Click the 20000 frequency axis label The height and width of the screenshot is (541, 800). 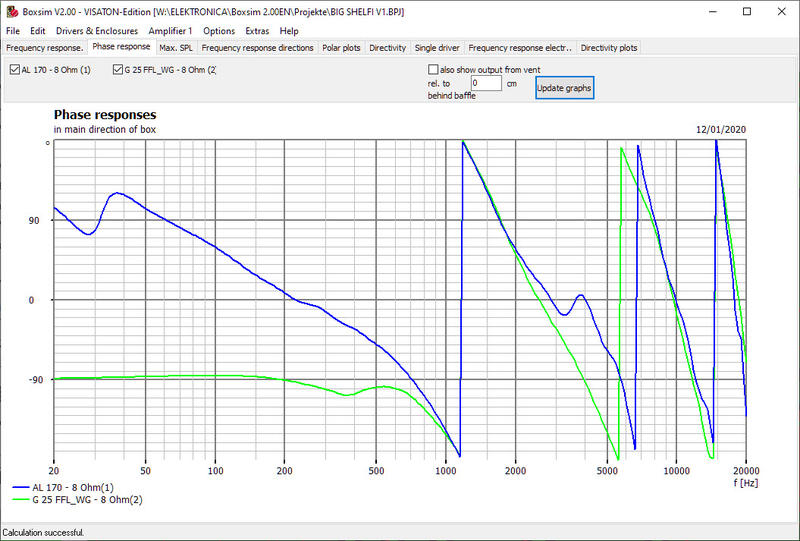[746, 471]
